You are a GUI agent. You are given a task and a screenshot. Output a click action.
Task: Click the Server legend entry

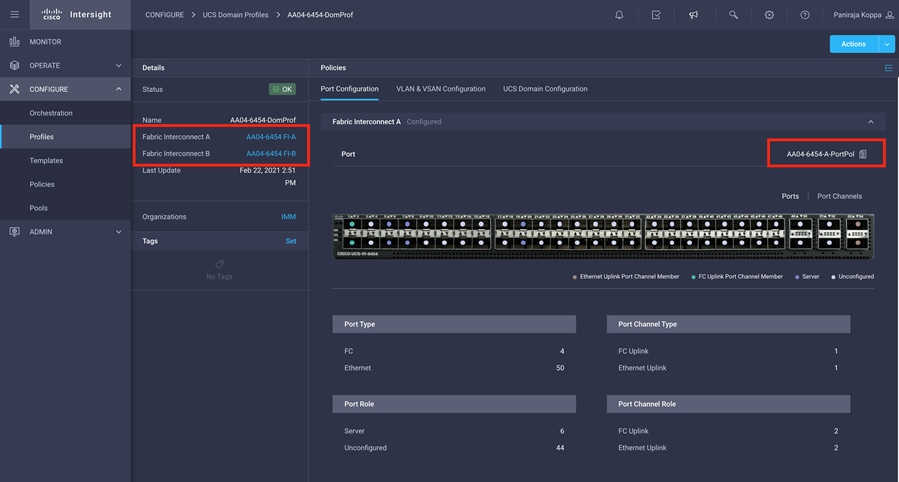(807, 276)
